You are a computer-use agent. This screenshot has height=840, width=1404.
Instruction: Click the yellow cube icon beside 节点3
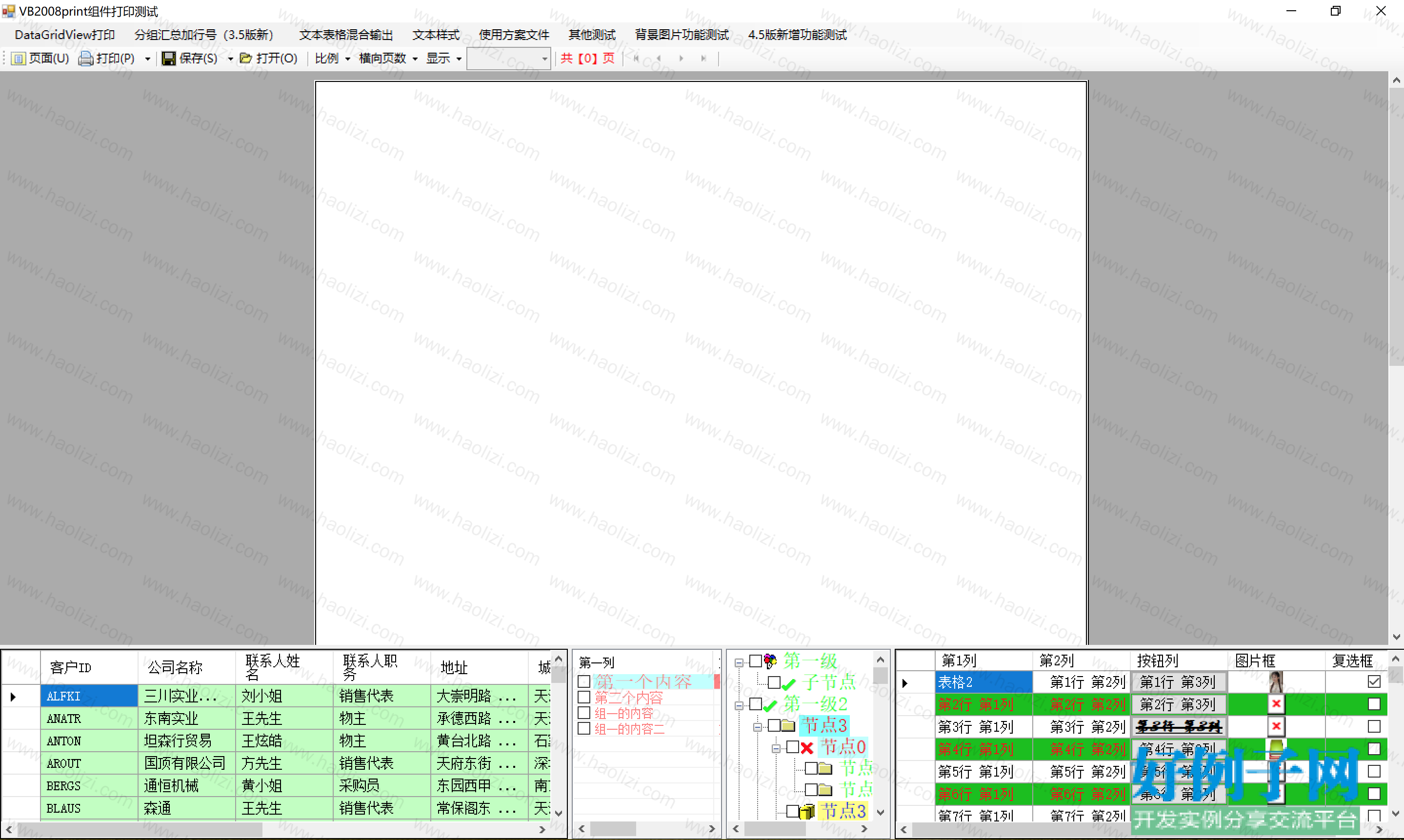(x=807, y=812)
